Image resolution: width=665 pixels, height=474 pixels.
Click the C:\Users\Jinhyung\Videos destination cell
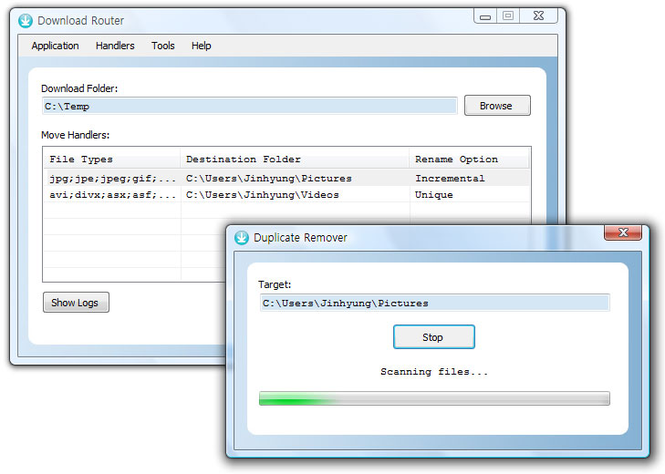coord(262,195)
